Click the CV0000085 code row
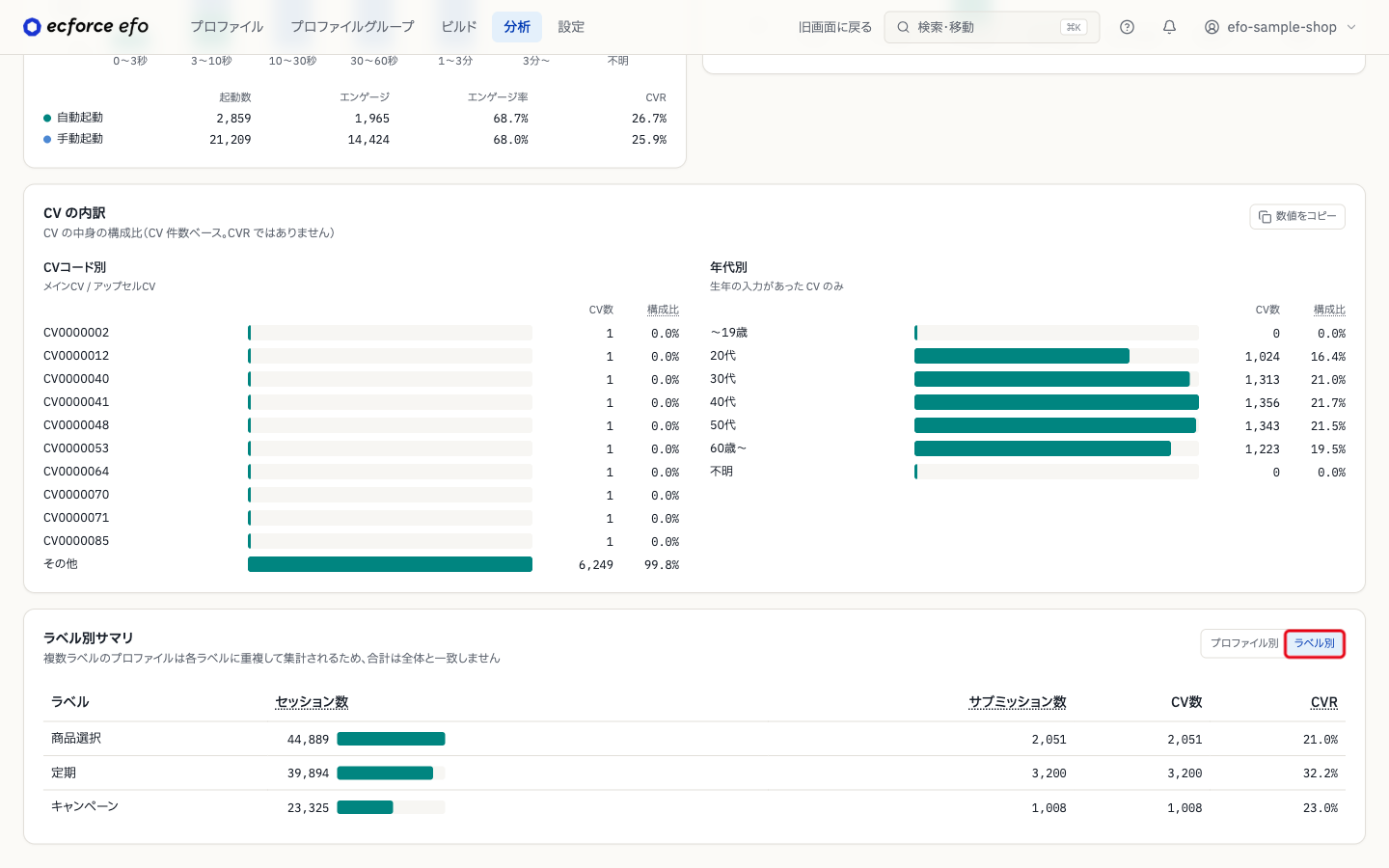The width and height of the screenshot is (1389, 868). pos(362,541)
